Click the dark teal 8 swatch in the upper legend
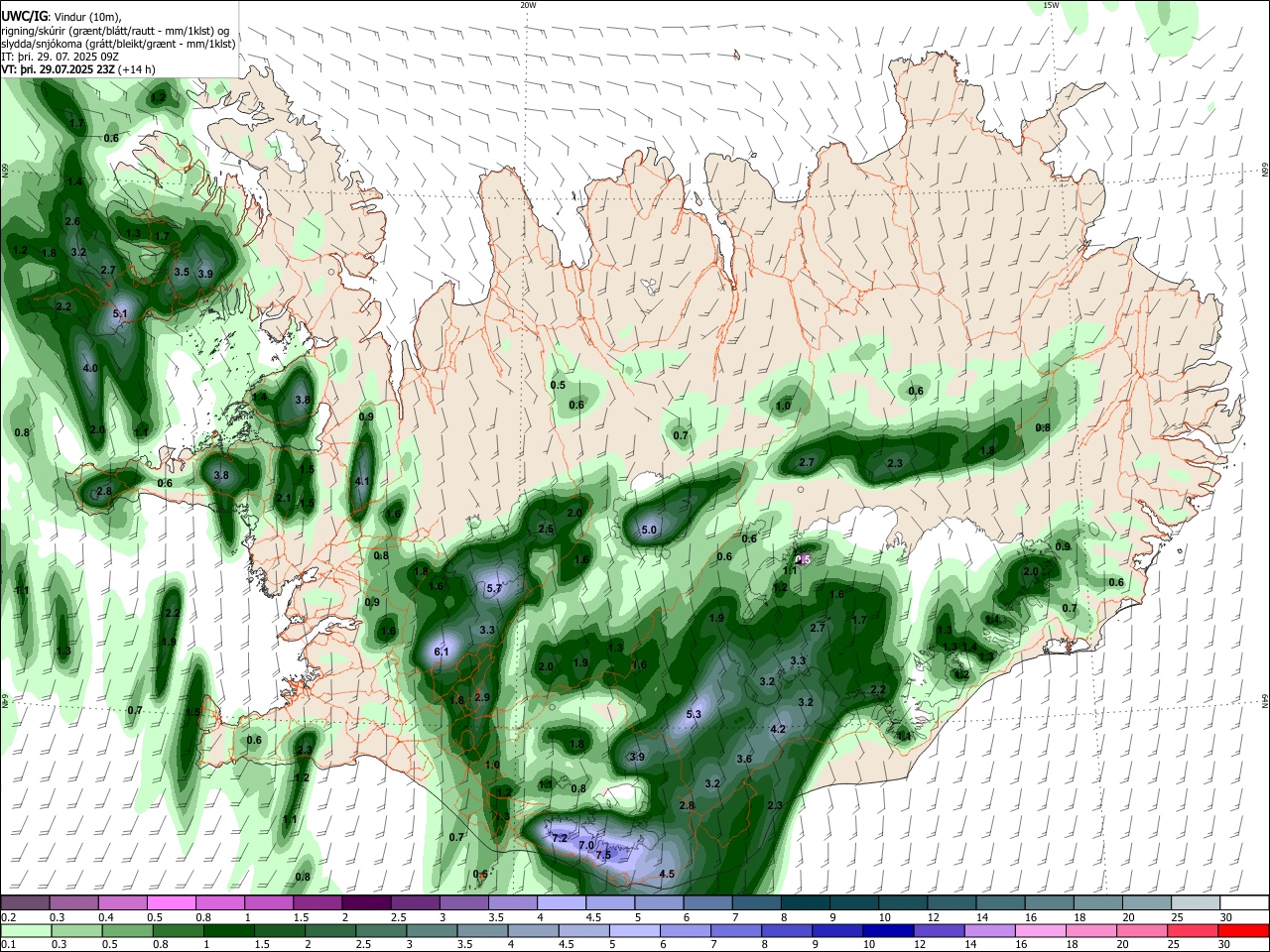 click(805, 903)
